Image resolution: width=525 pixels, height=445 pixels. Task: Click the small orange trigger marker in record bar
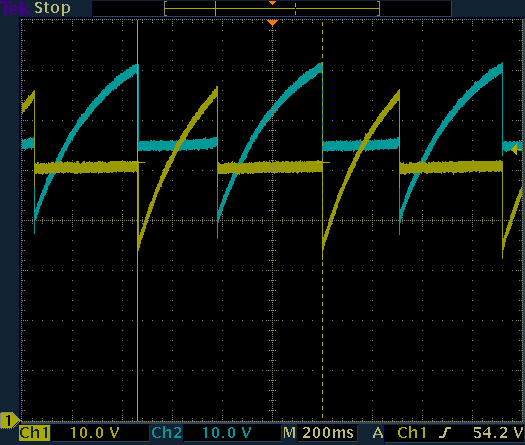coord(273,3)
